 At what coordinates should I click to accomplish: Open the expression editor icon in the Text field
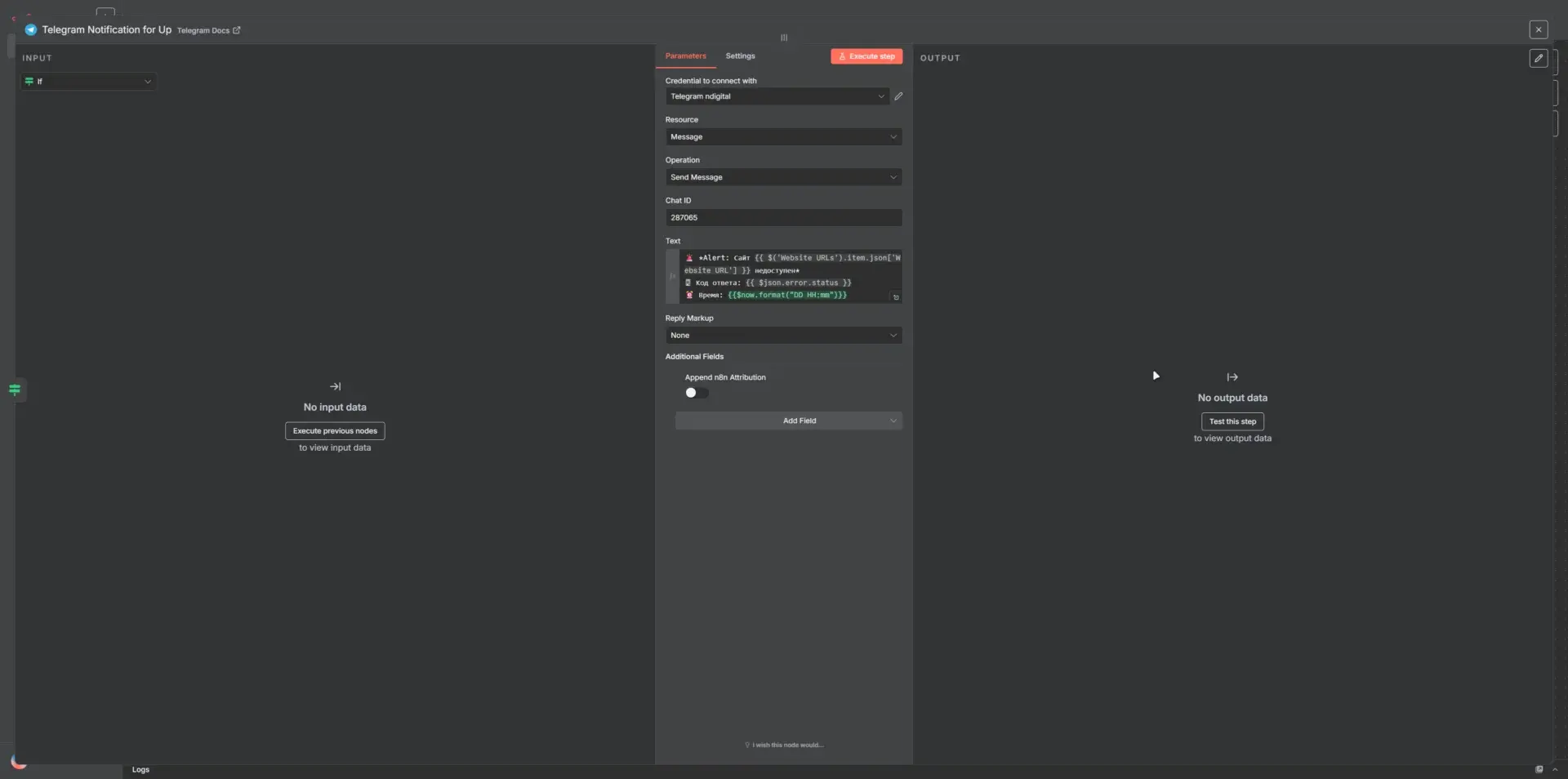click(x=896, y=297)
